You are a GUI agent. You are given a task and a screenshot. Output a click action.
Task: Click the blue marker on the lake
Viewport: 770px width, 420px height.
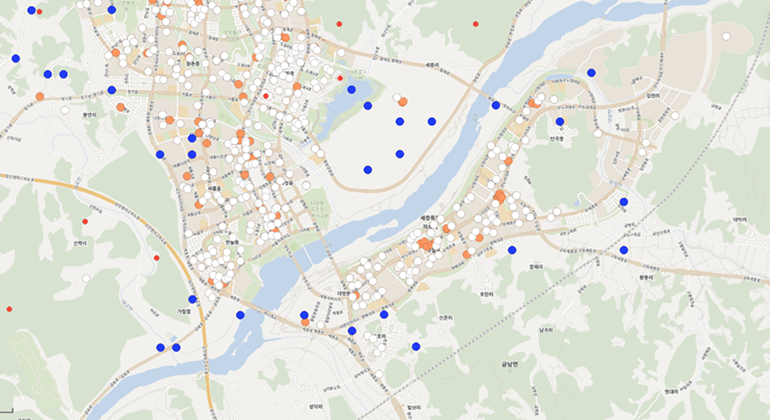(351, 89)
